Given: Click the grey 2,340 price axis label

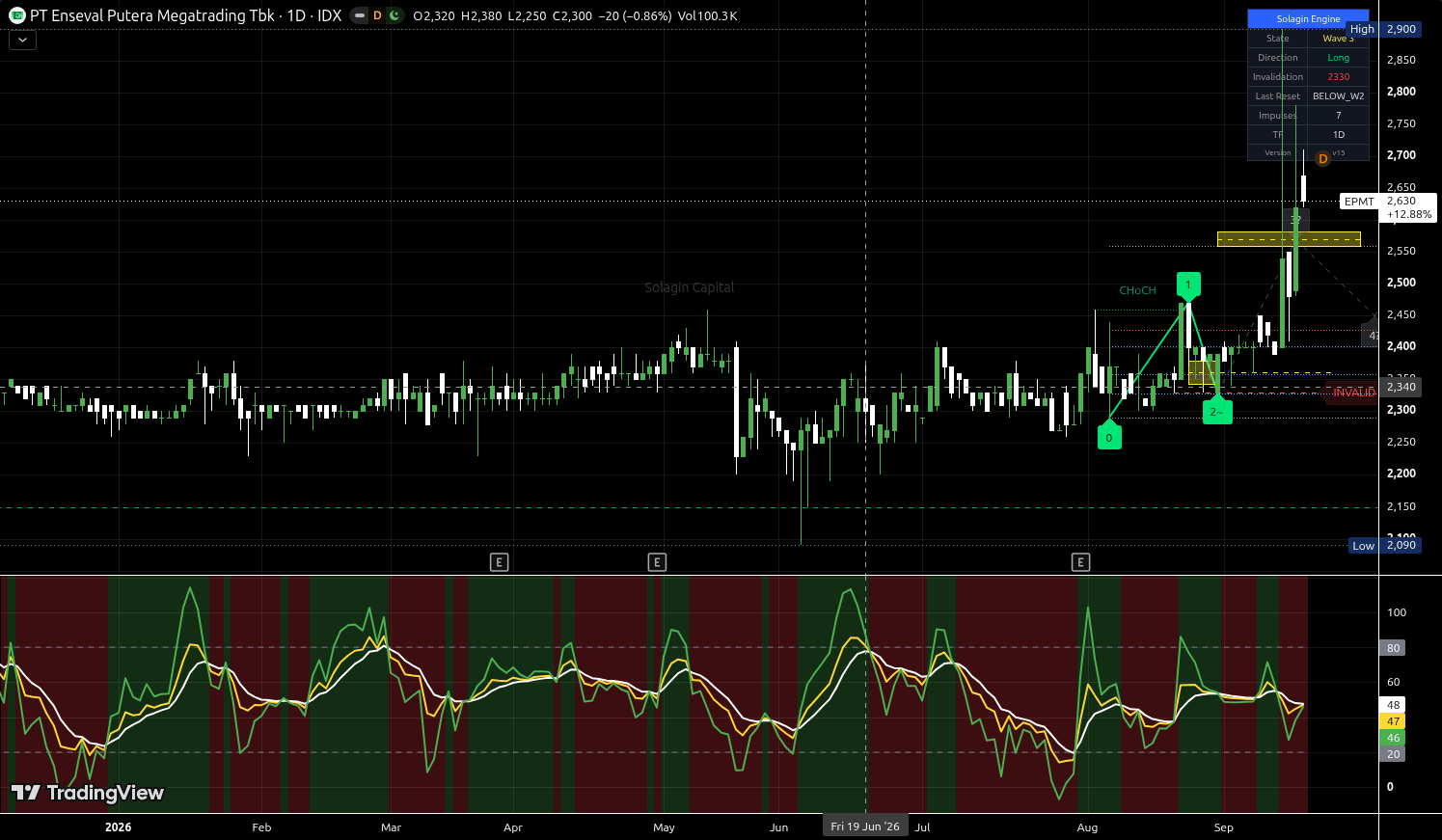Looking at the screenshot, I should (x=1401, y=387).
